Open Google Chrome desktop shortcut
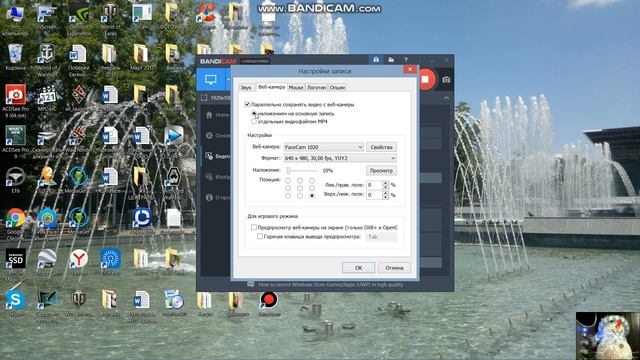This screenshot has height=360, width=640. click(x=15, y=218)
